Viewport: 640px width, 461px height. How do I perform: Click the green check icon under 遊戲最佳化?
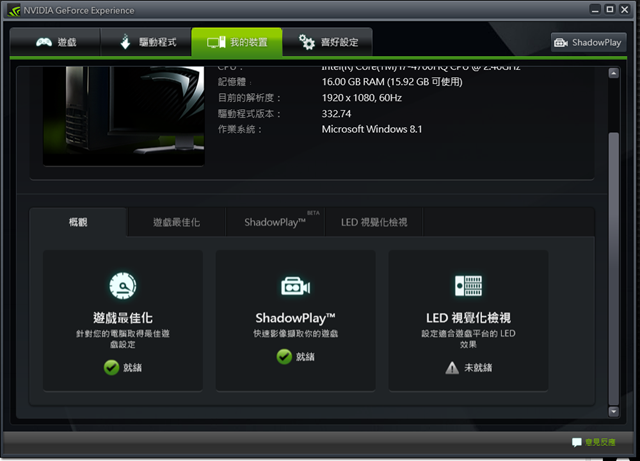tap(111, 367)
